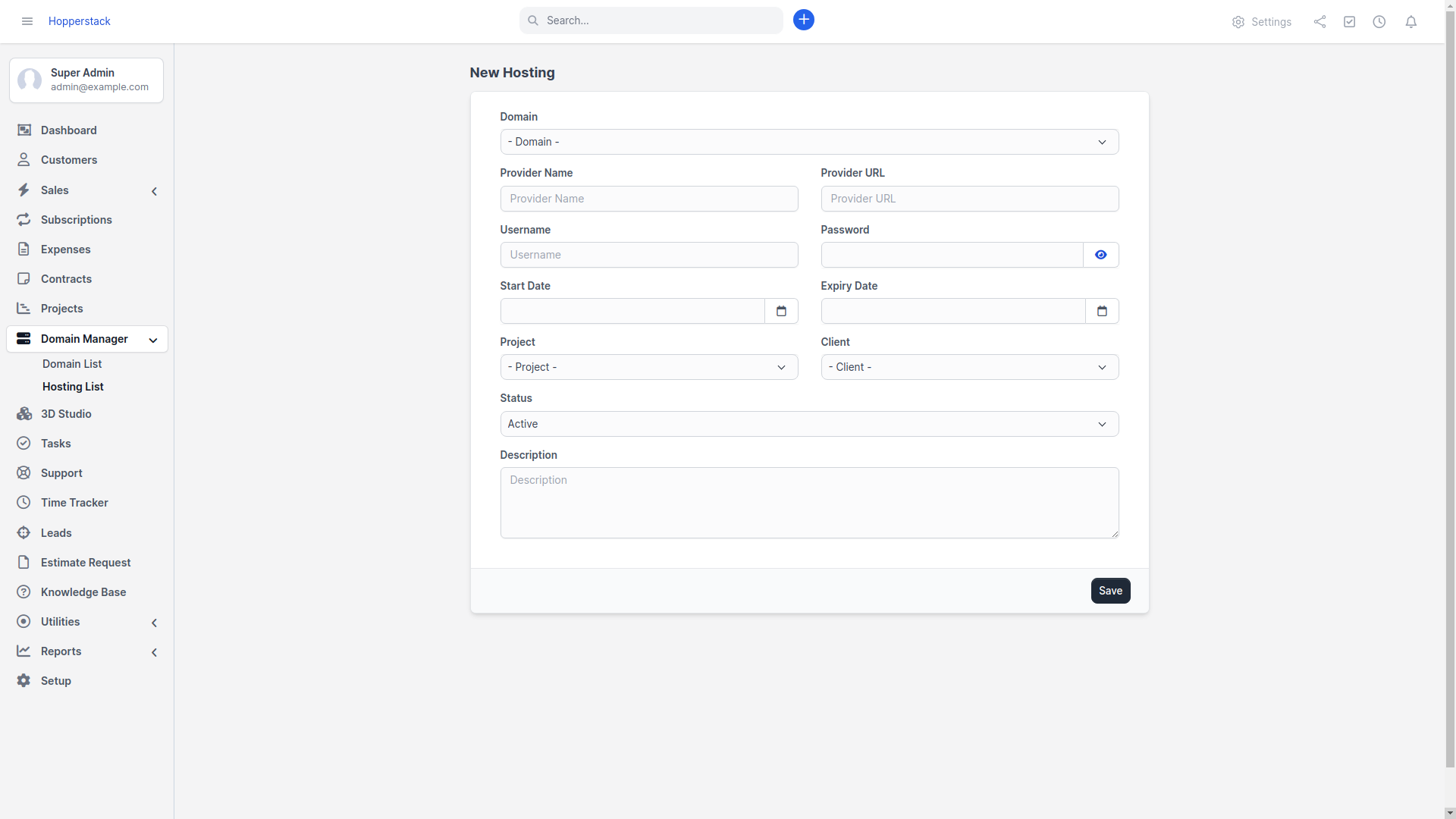Select Domain List in the sidebar
Image resolution: width=1456 pixels, height=819 pixels.
[71, 363]
